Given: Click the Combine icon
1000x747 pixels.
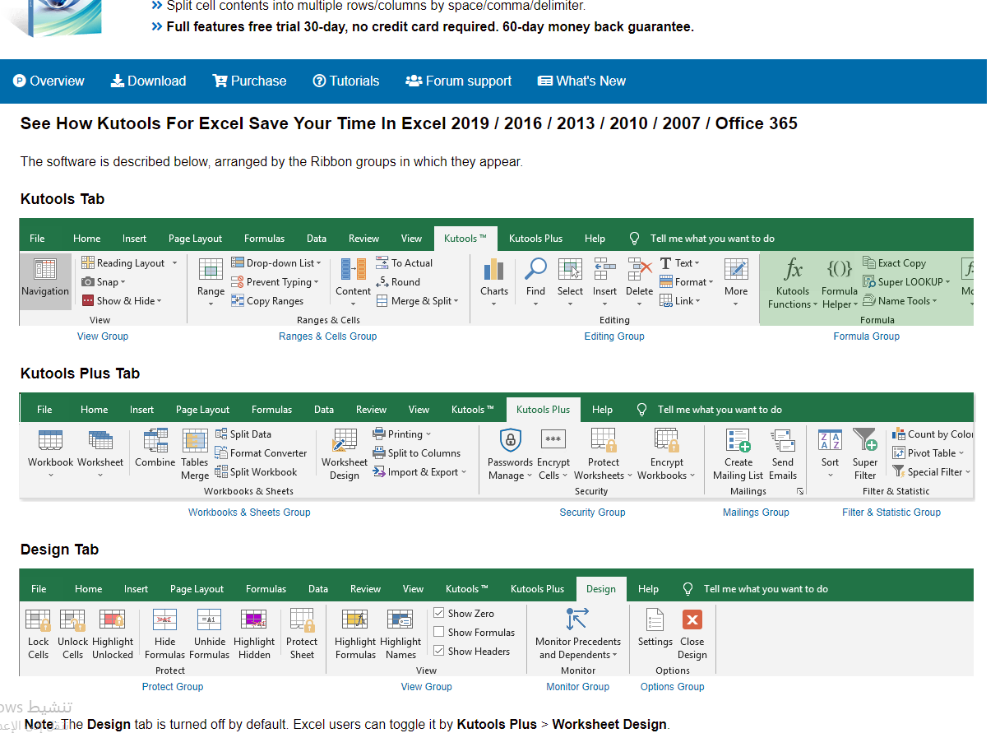Looking at the screenshot, I should tap(155, 440).
